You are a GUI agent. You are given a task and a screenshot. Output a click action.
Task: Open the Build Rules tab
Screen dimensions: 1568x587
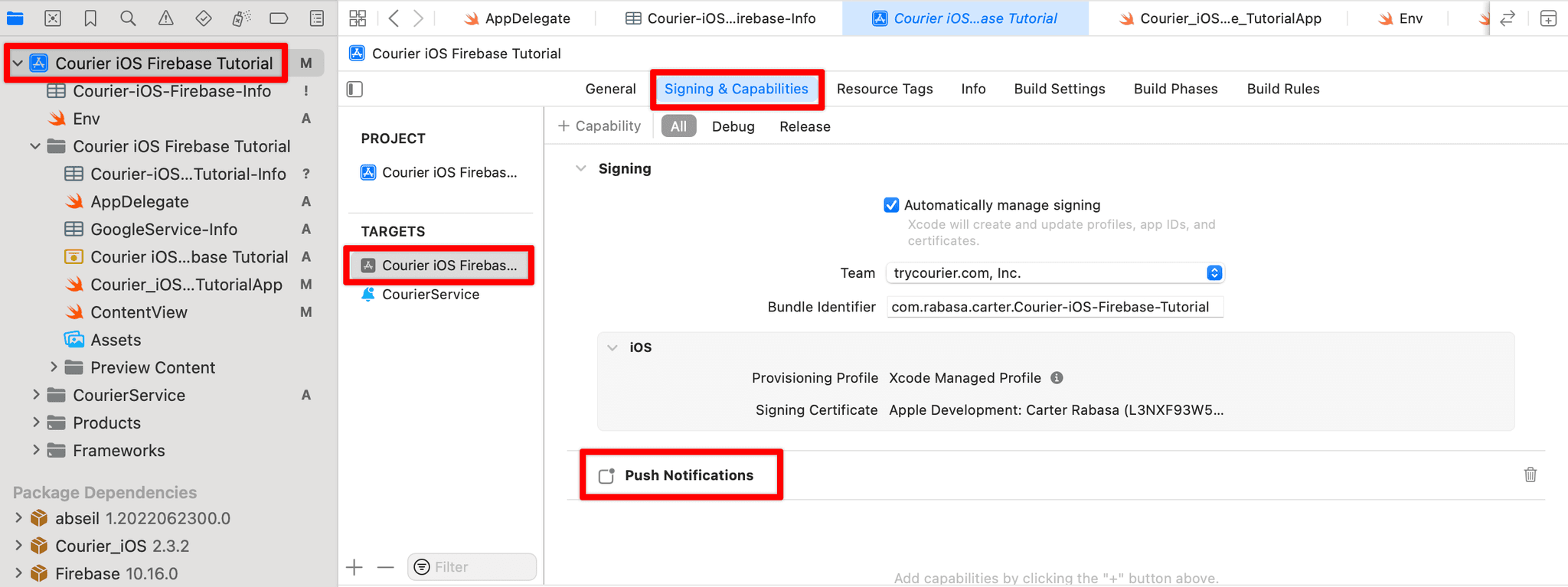(1283, 89)
